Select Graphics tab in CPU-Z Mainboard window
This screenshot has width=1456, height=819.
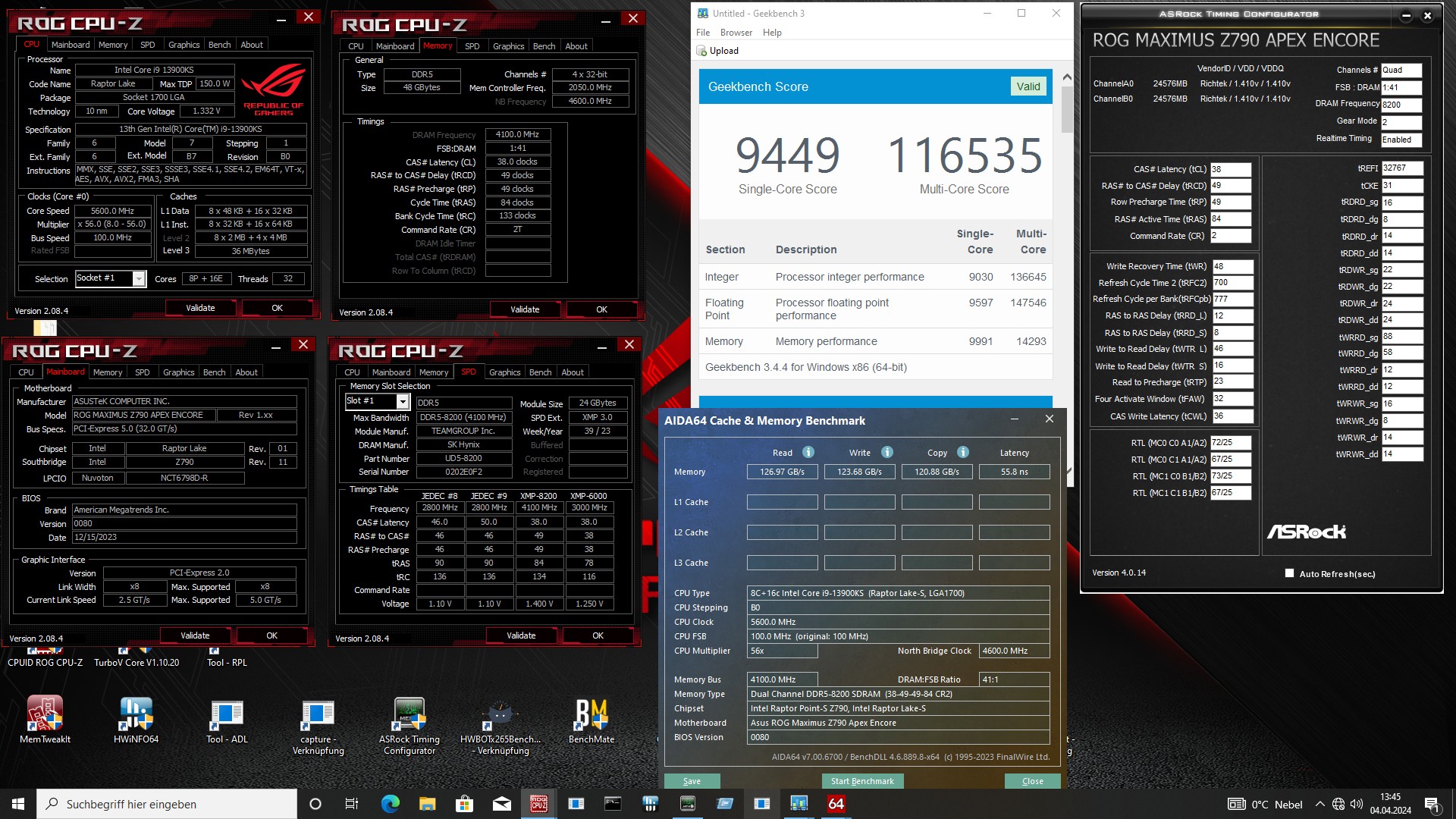coord(179,372)
